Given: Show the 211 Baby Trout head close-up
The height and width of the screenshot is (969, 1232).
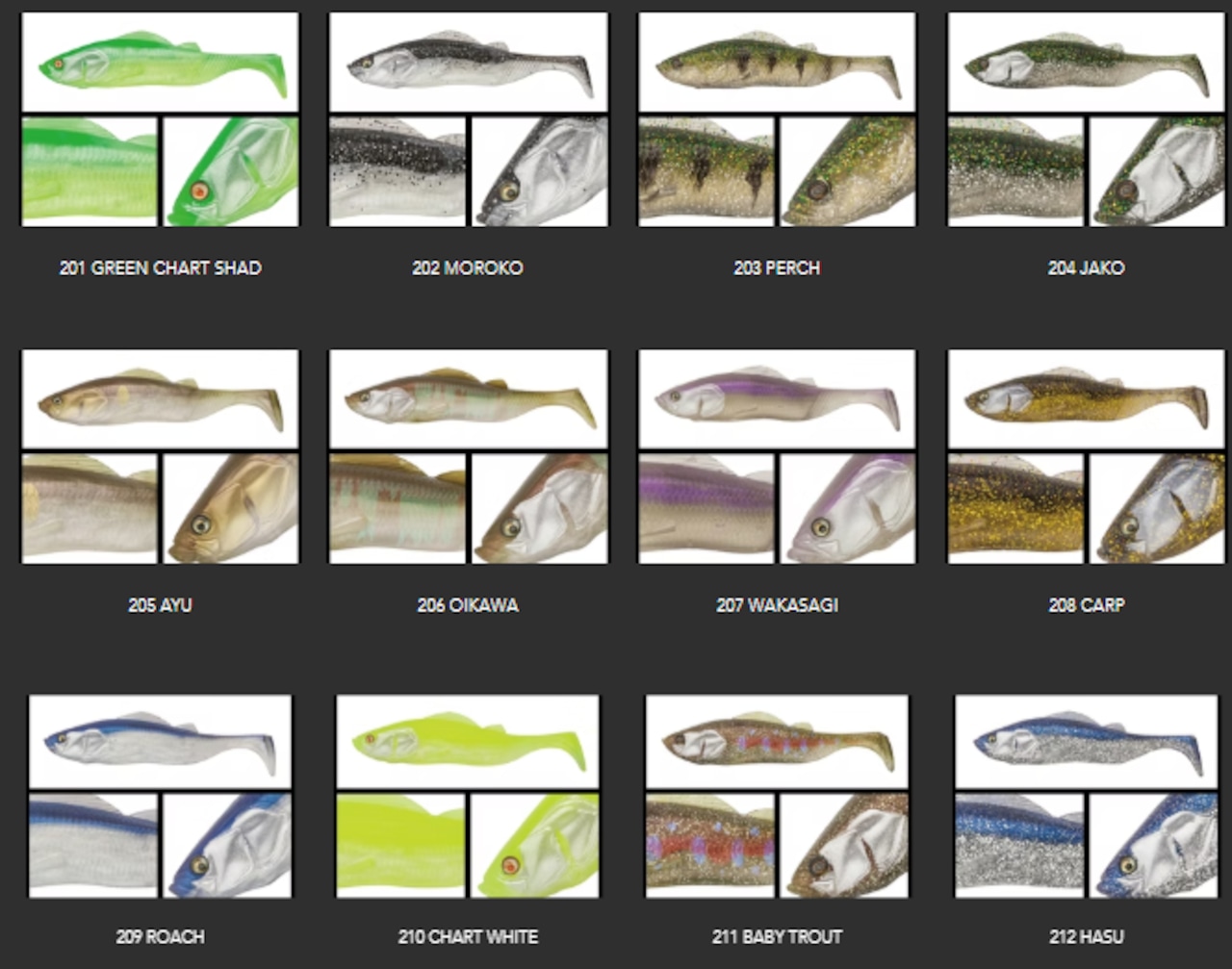Looking at the screenshot, I should (844, 846).
